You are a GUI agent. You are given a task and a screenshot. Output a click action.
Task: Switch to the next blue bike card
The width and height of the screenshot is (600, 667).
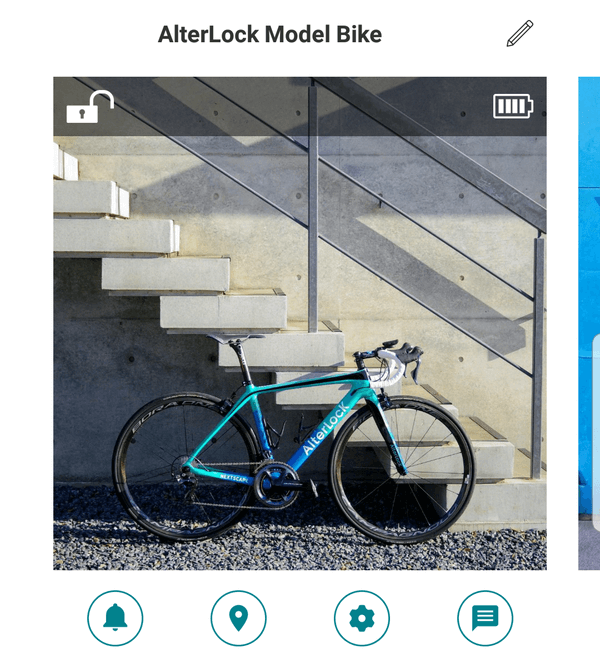tap(589, 323)
